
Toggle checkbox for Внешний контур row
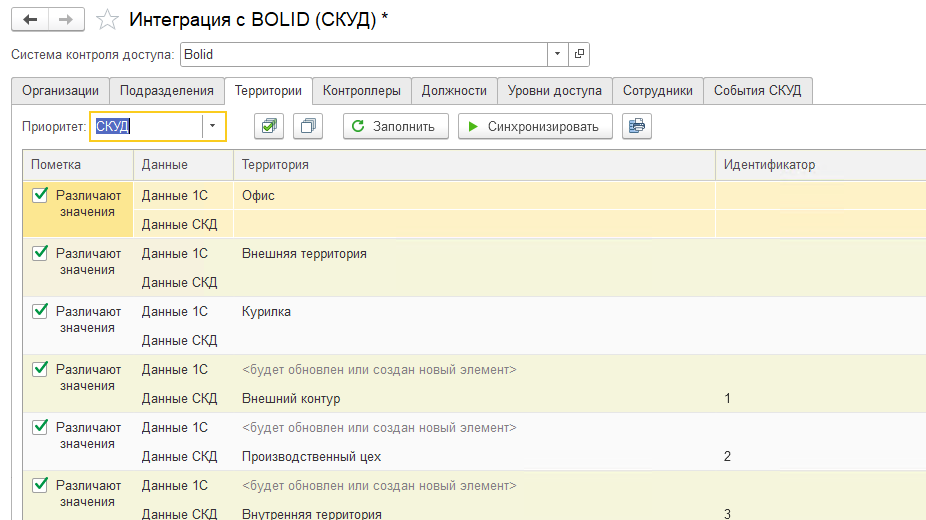[x=41, y=370]
